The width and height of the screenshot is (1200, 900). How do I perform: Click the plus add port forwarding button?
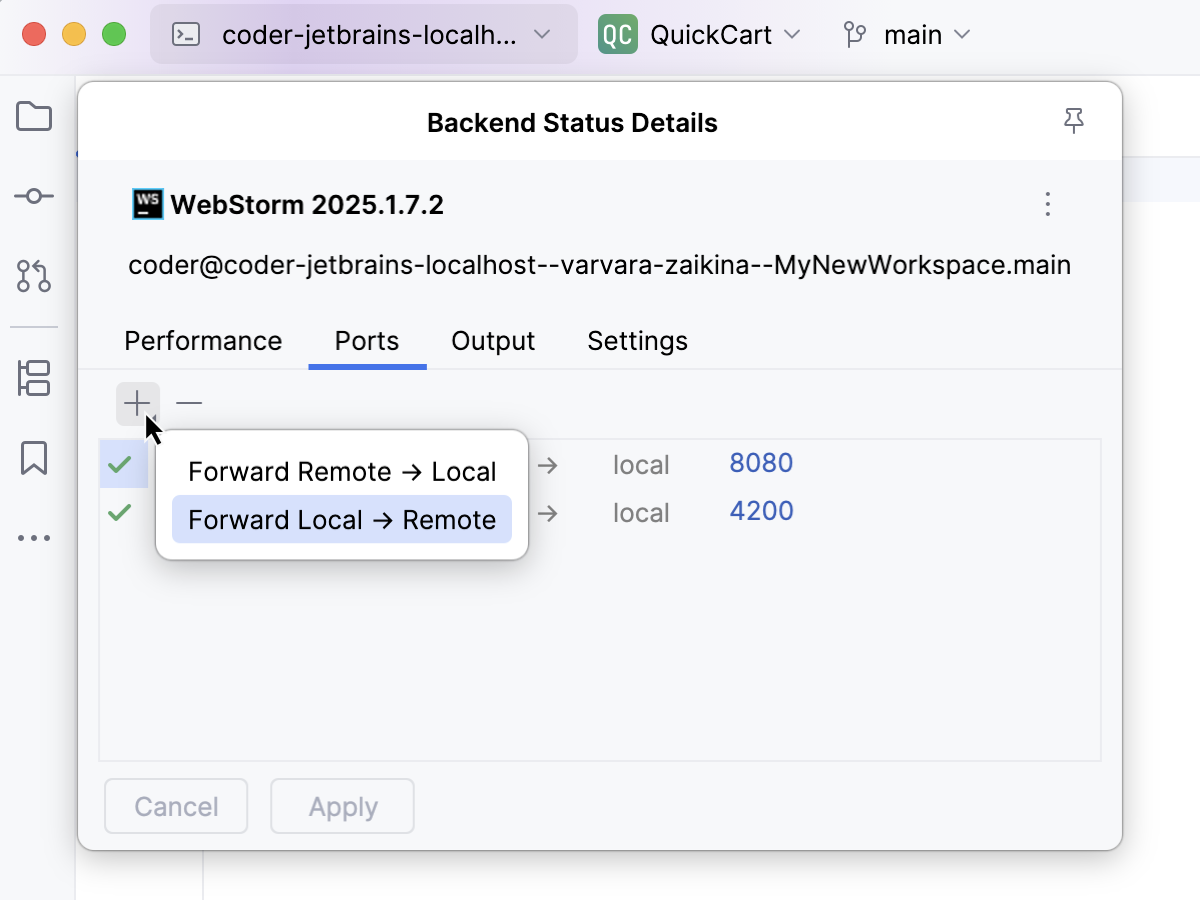click(x=137, y=403)
